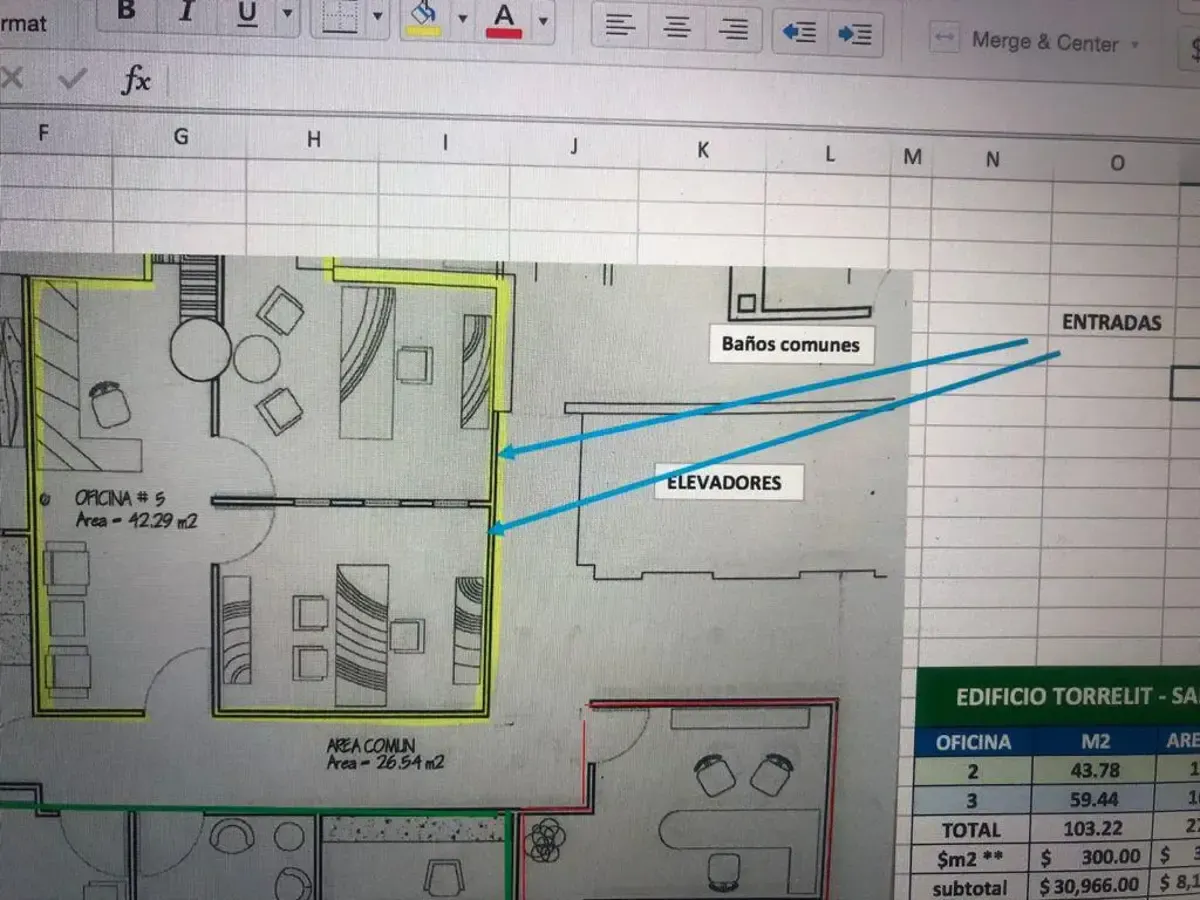Select the ENTRADAS cell
1200x900 pixels.
[x=1111, y=322]
